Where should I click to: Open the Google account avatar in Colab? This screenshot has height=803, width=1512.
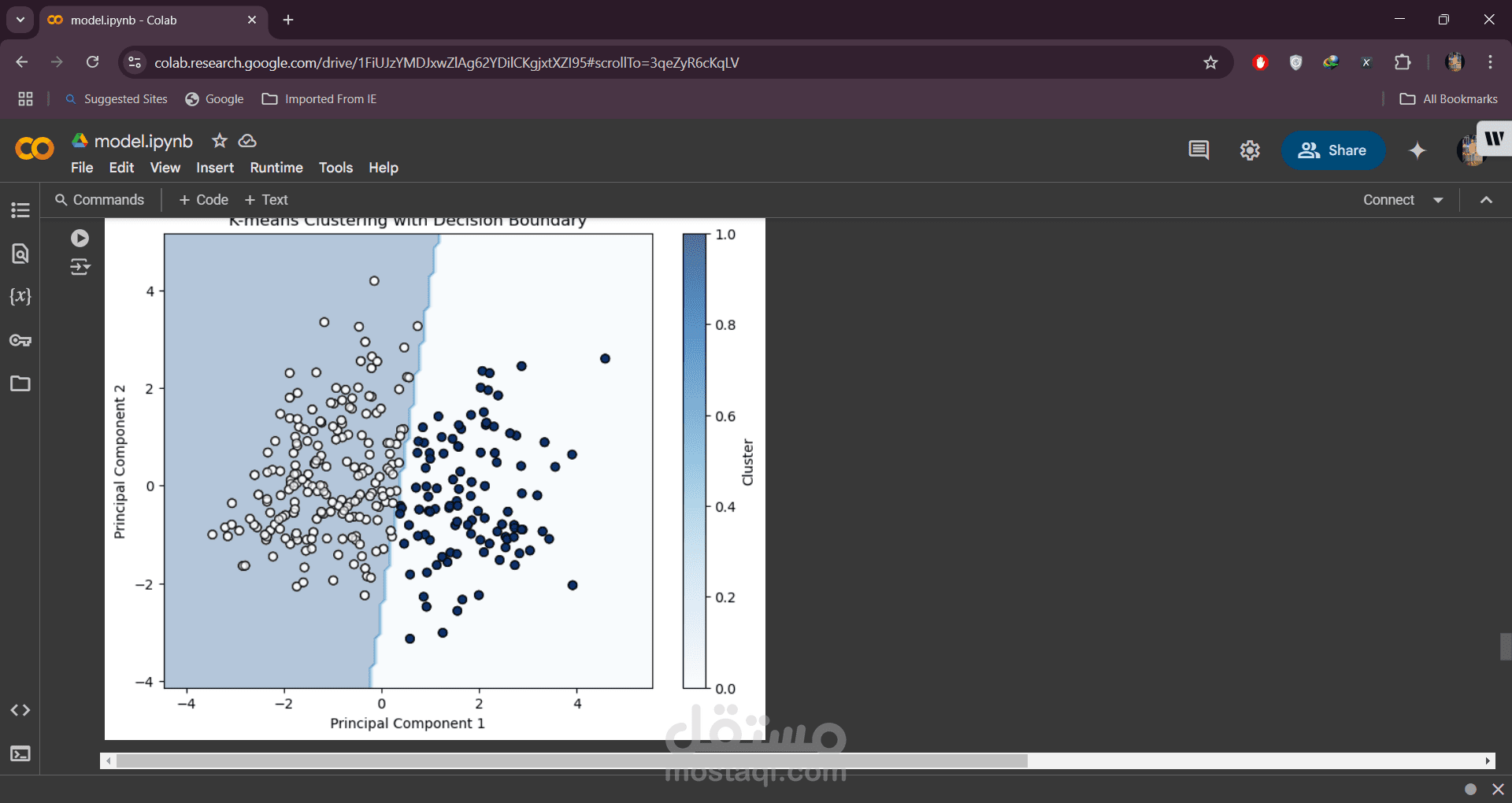tap(1469, 150)
